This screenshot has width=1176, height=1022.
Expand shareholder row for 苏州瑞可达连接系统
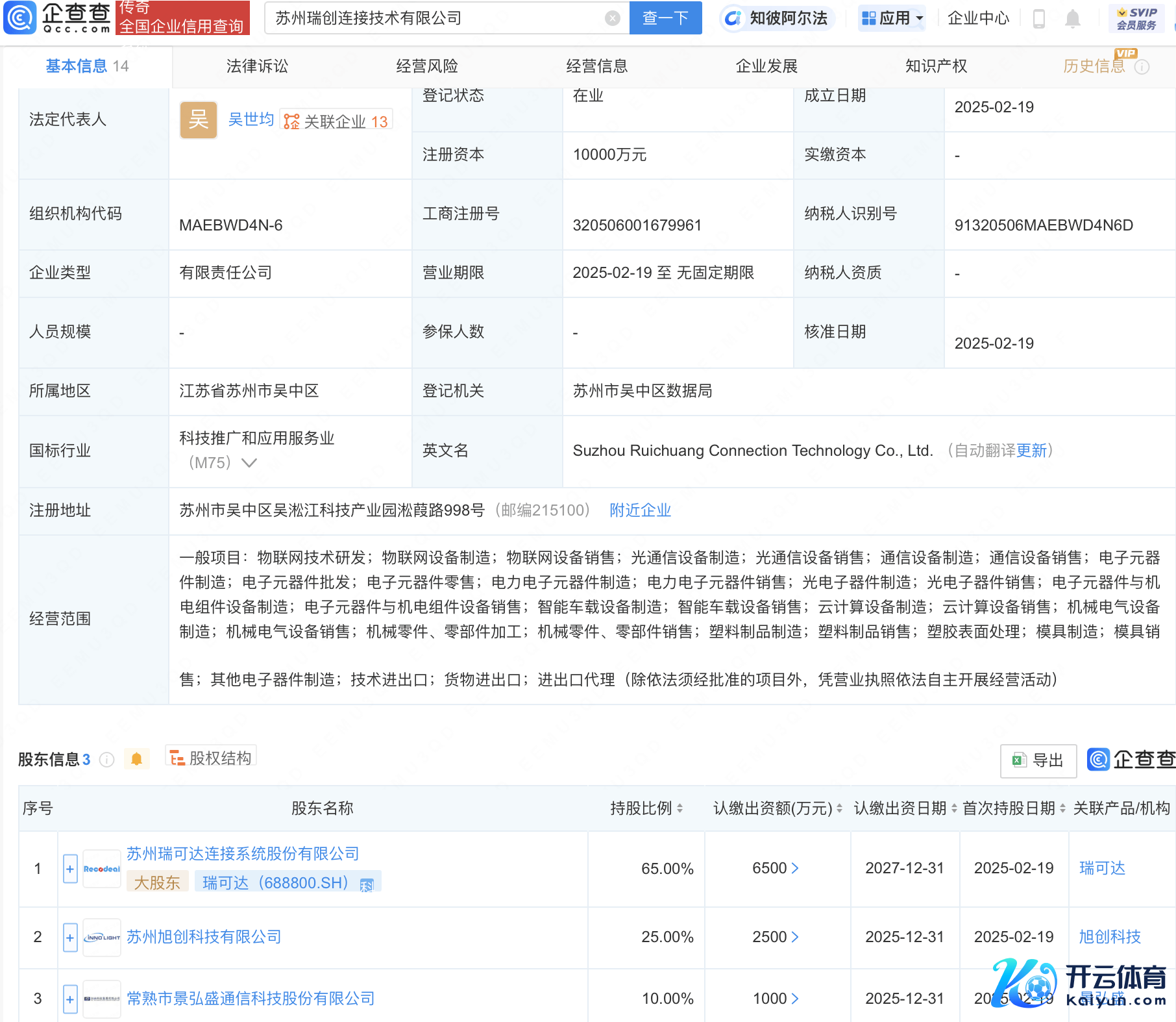tap(70, 869)
